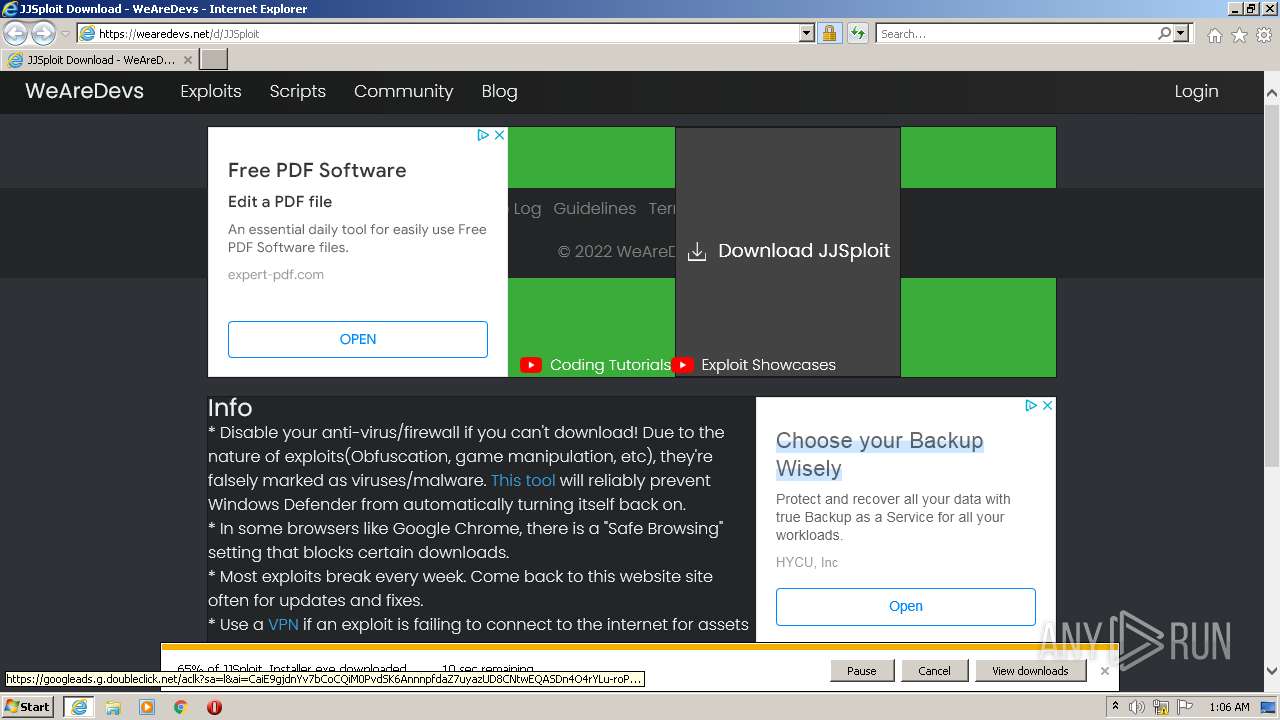Open the Windows Start menu
The image size is (1280, 720).
coord(27,706)
